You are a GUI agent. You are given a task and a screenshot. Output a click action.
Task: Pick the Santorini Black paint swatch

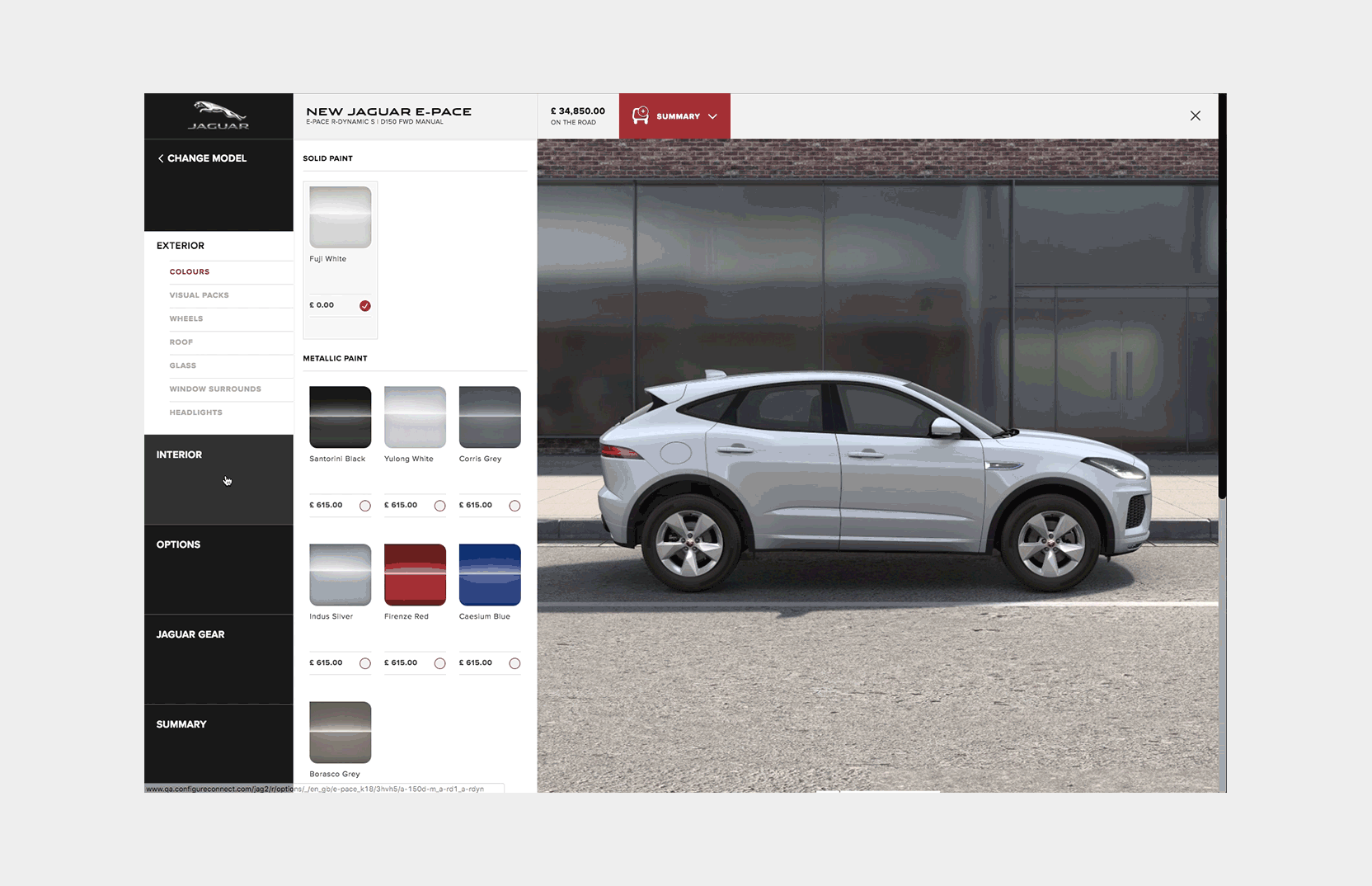[341, 417]
